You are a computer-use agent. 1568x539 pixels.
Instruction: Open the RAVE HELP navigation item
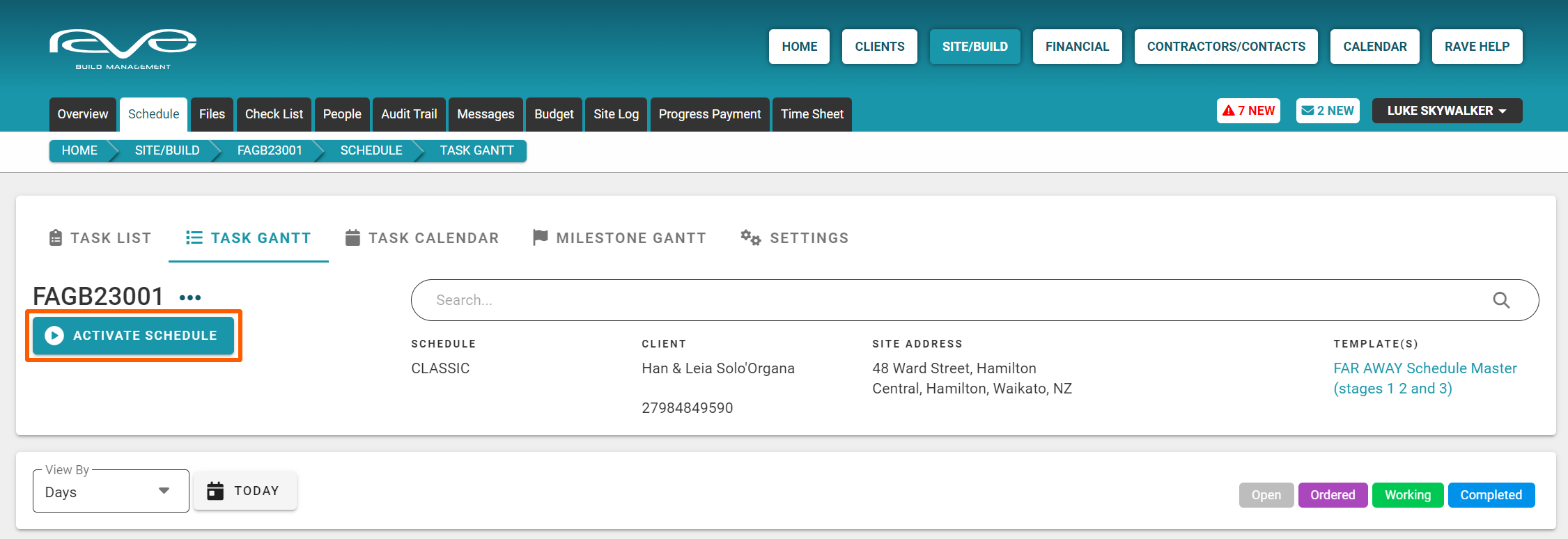[1477, 47]
